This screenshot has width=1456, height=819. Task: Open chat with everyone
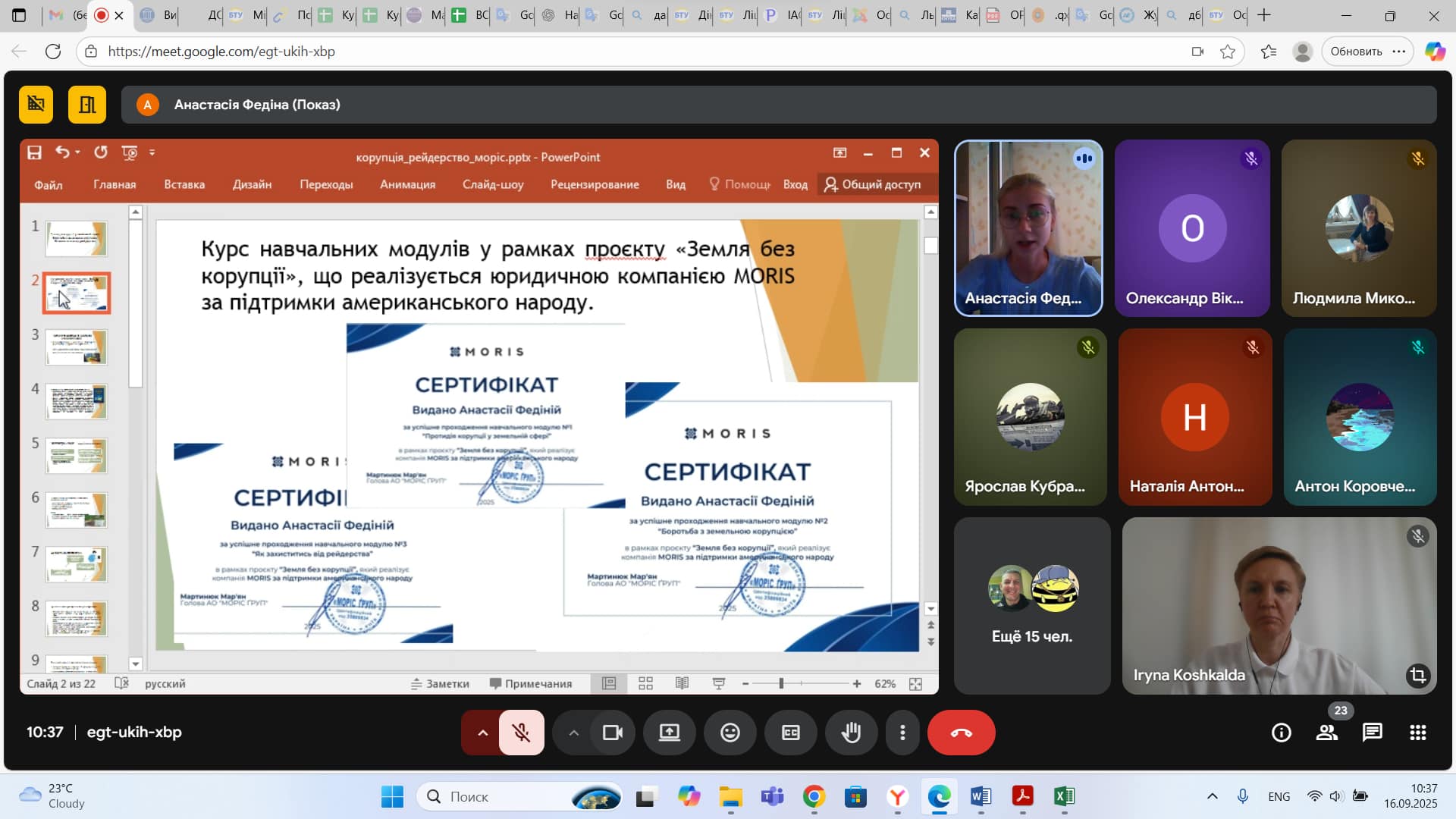click(x=1373, y=733)
